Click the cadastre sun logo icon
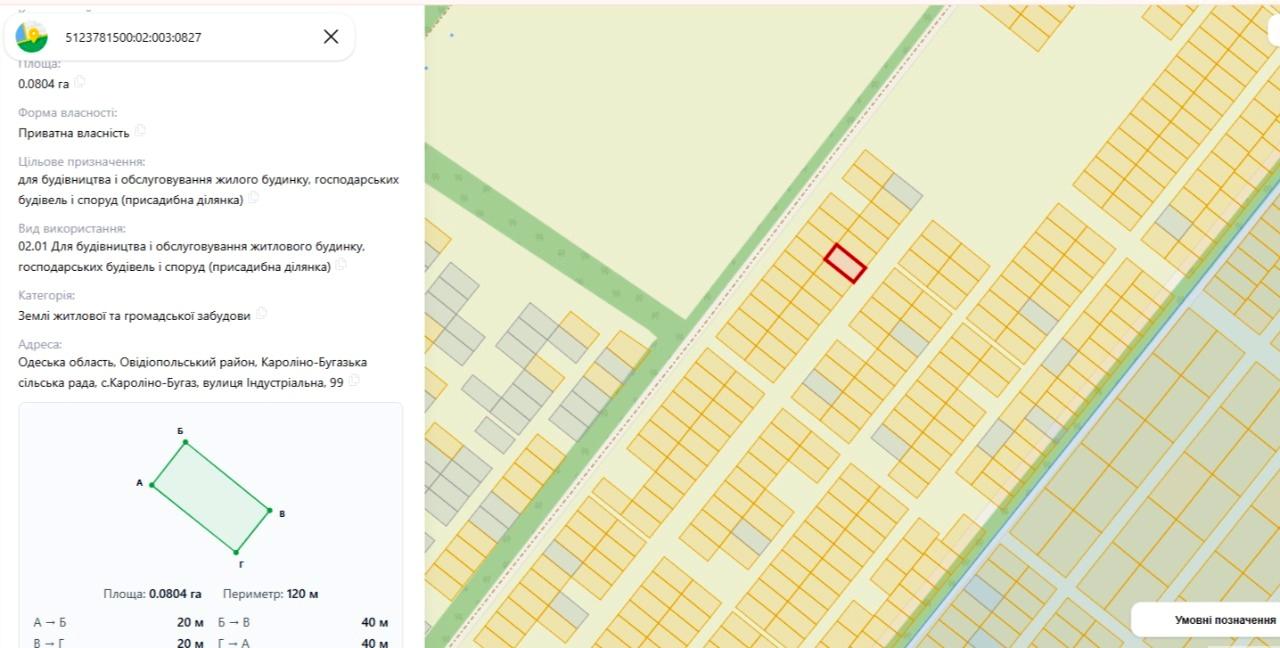 click(32, 37)
